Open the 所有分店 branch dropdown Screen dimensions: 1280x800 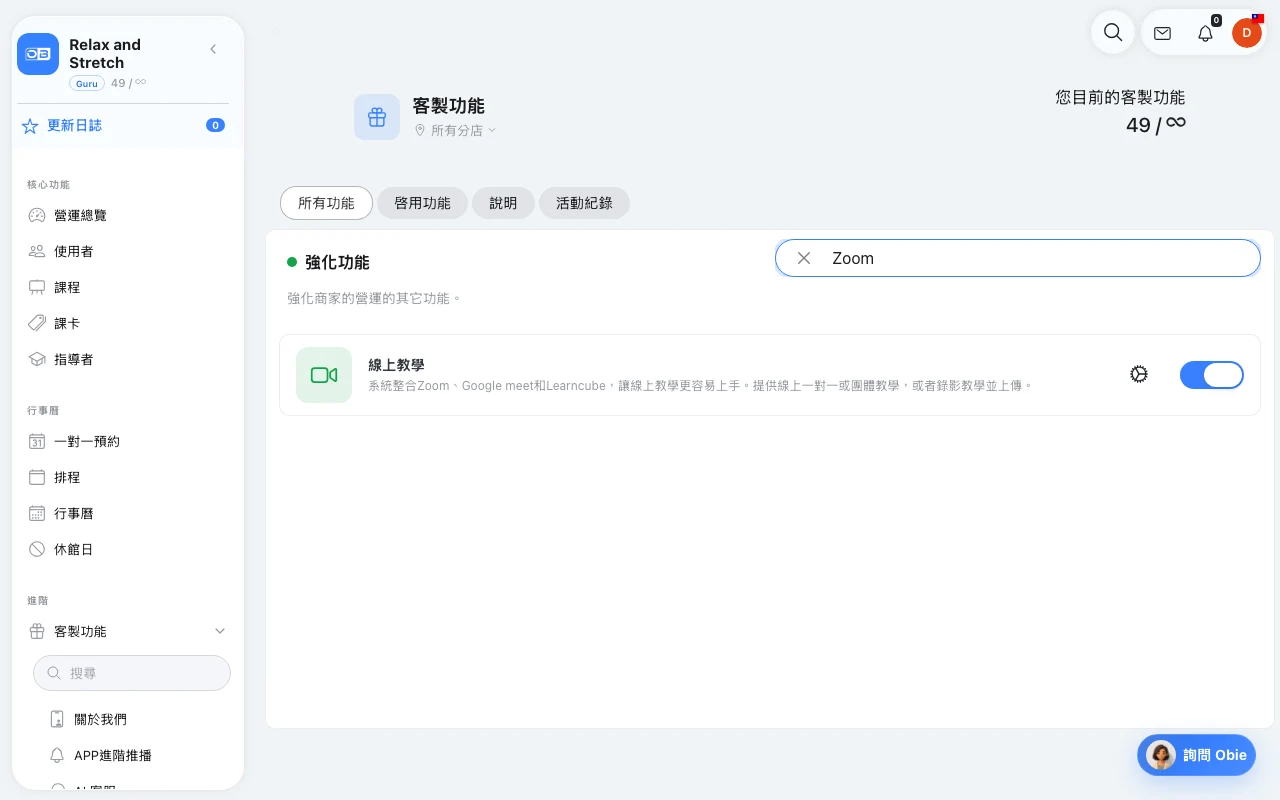[x=455, y=130]
